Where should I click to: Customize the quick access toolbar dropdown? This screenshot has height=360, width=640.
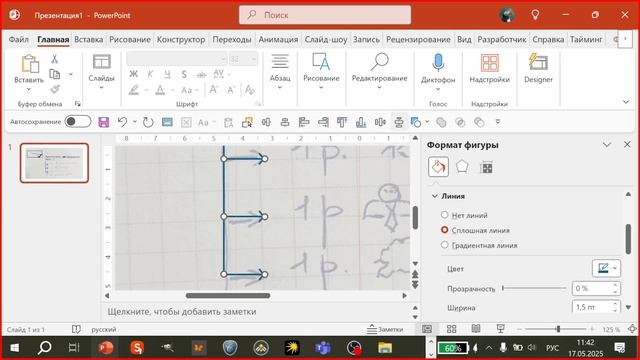pos(498,122)
